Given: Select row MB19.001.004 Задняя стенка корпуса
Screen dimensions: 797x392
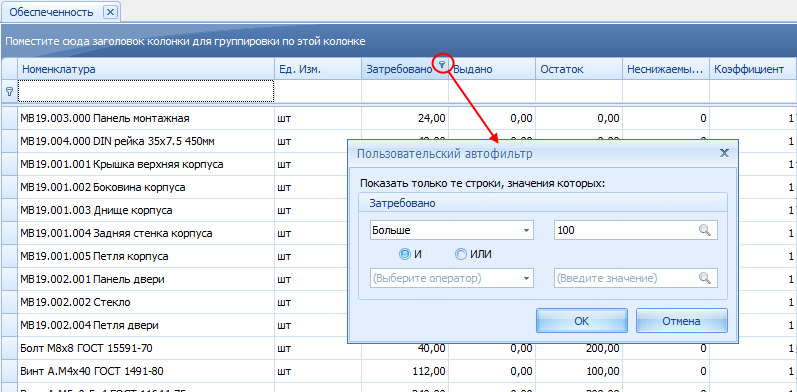Looking at the screenshot, I should [146, 233].
